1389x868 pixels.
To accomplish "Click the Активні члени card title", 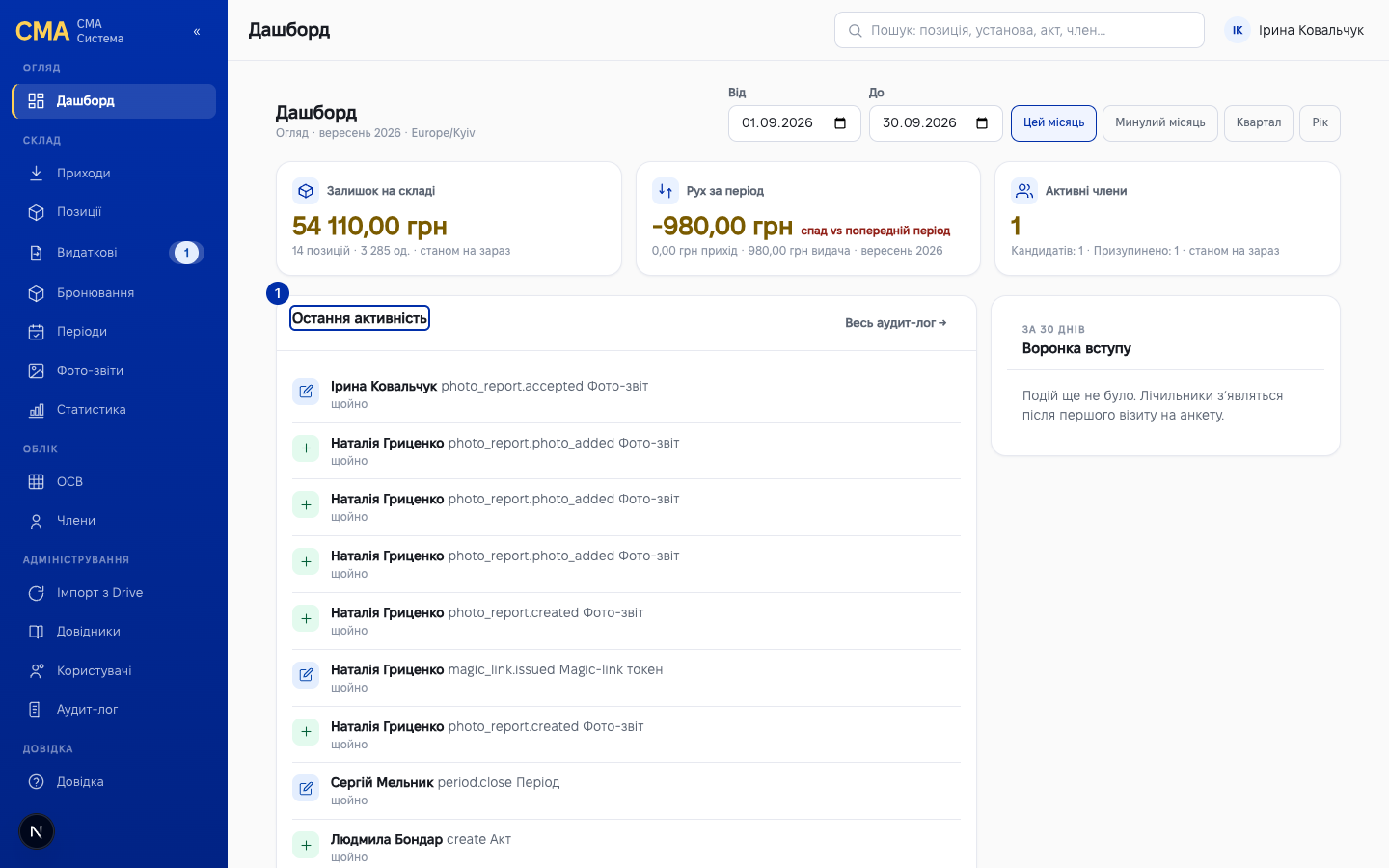I will point(1086,191).
